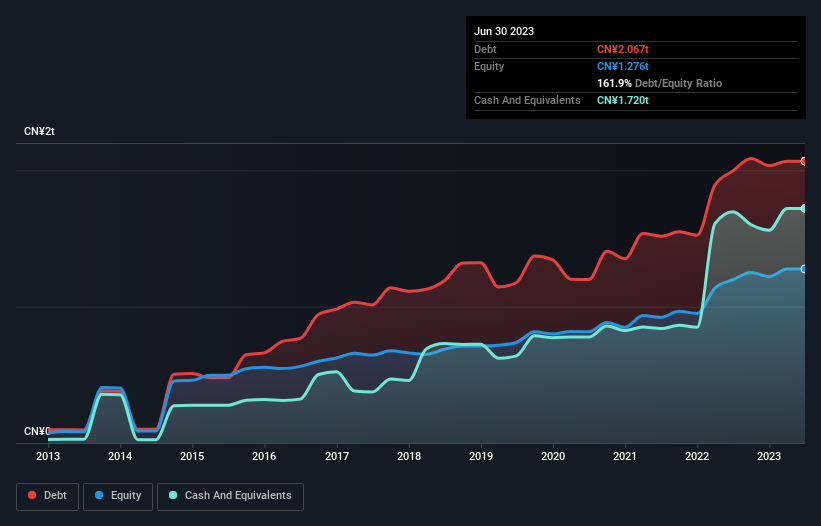
Task: Click the CN¥1.276t equity value
Action: (x=623, y=66)
